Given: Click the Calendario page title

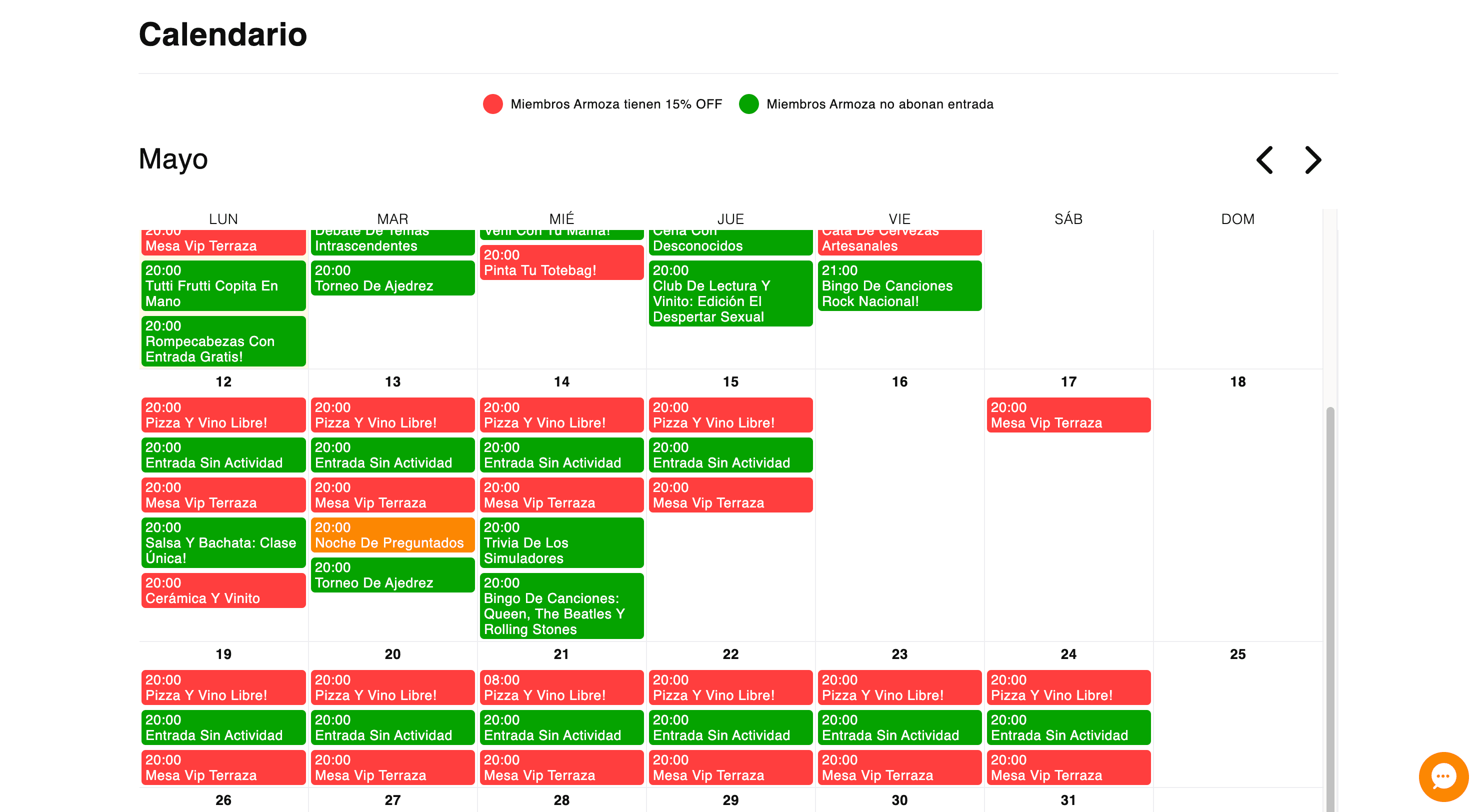Looking at the screenshot, I should click(222, 34).
